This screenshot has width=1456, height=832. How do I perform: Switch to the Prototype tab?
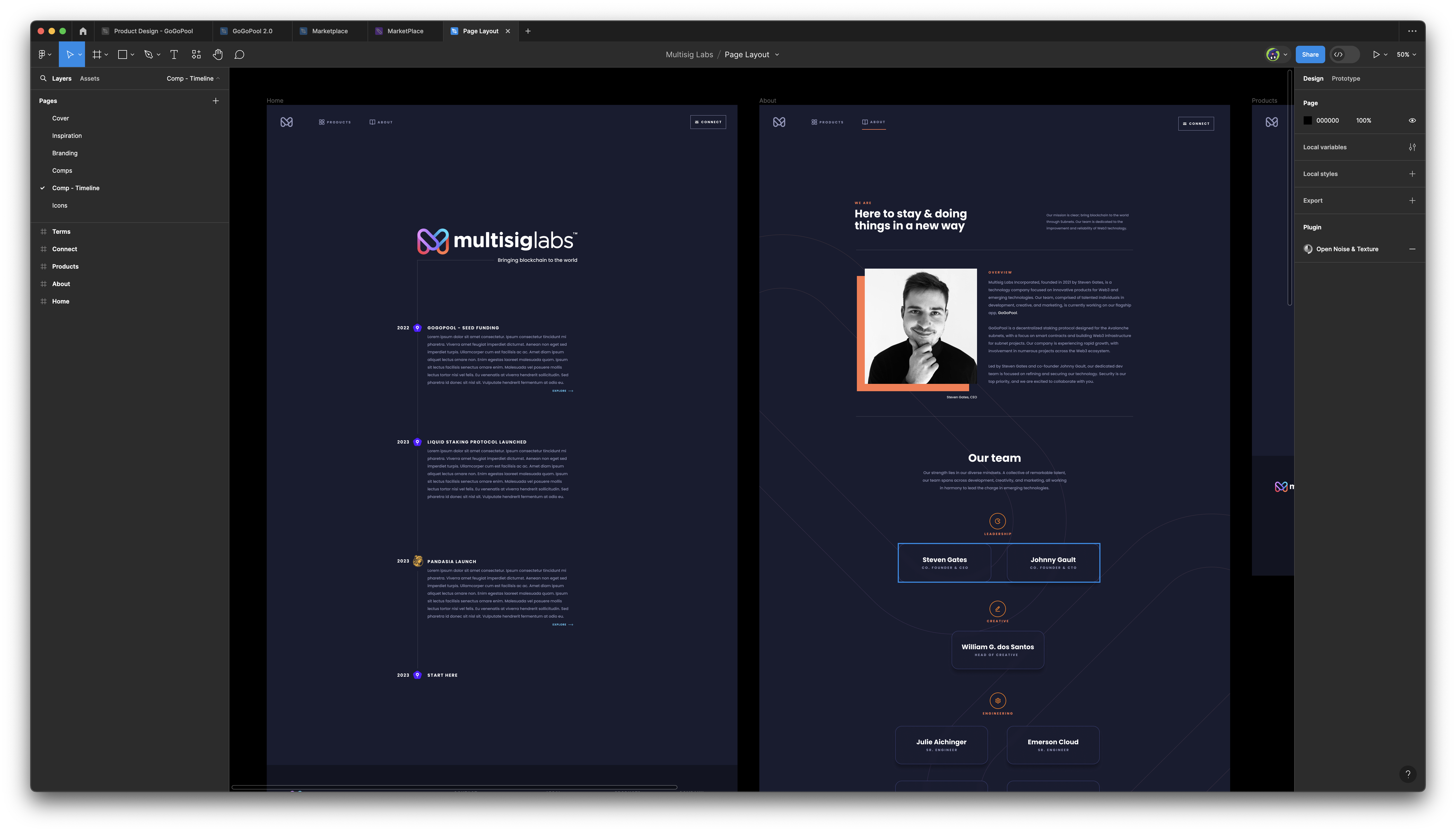pos(1345,78)
